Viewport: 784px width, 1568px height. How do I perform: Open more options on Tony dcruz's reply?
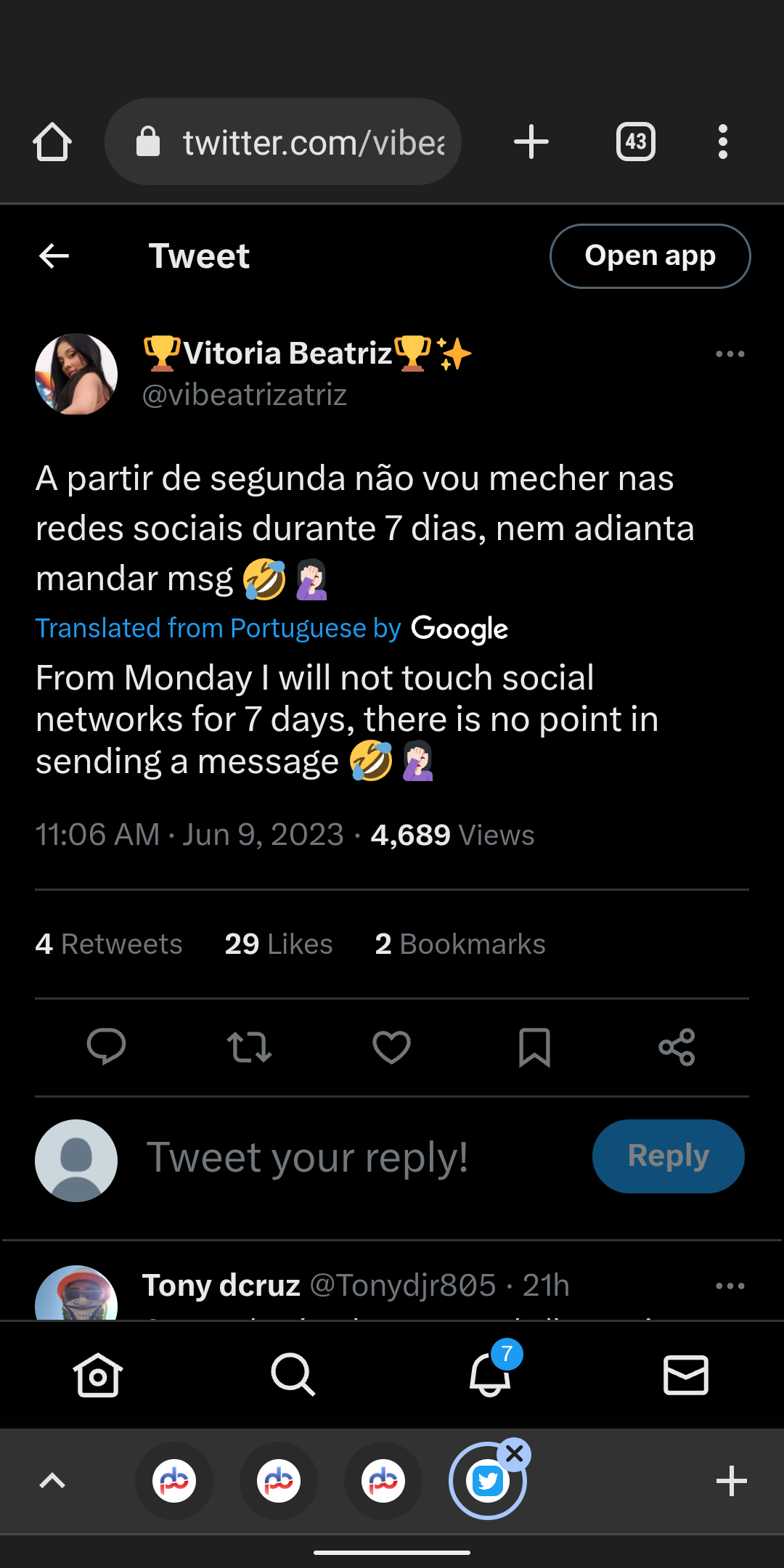(x=730, y=1286)
